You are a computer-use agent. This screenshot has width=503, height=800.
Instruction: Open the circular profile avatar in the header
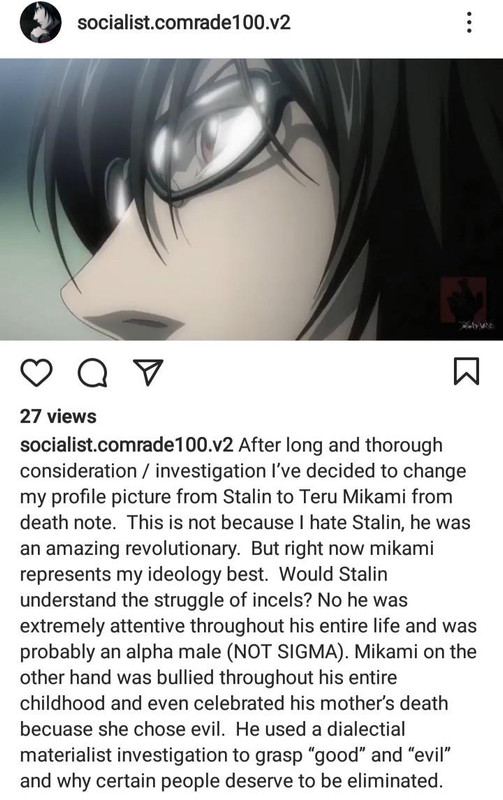pyautogui.click(x=40, y=22)
